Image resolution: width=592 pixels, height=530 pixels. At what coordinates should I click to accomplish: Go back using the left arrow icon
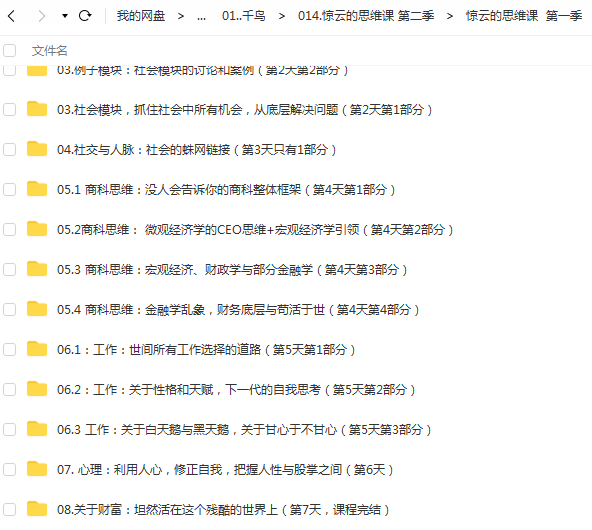[x=12, y=16]
